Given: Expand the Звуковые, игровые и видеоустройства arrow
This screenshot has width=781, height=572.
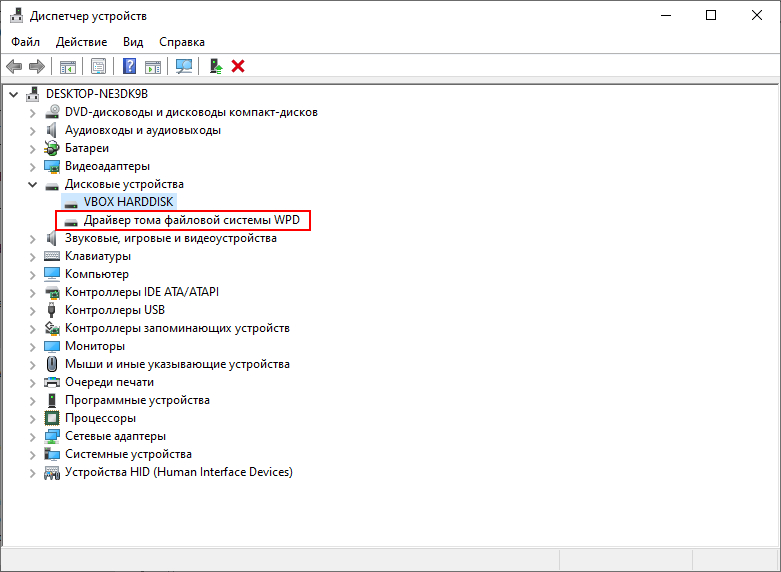Looking at the screenshot, I should click(33, 239).
